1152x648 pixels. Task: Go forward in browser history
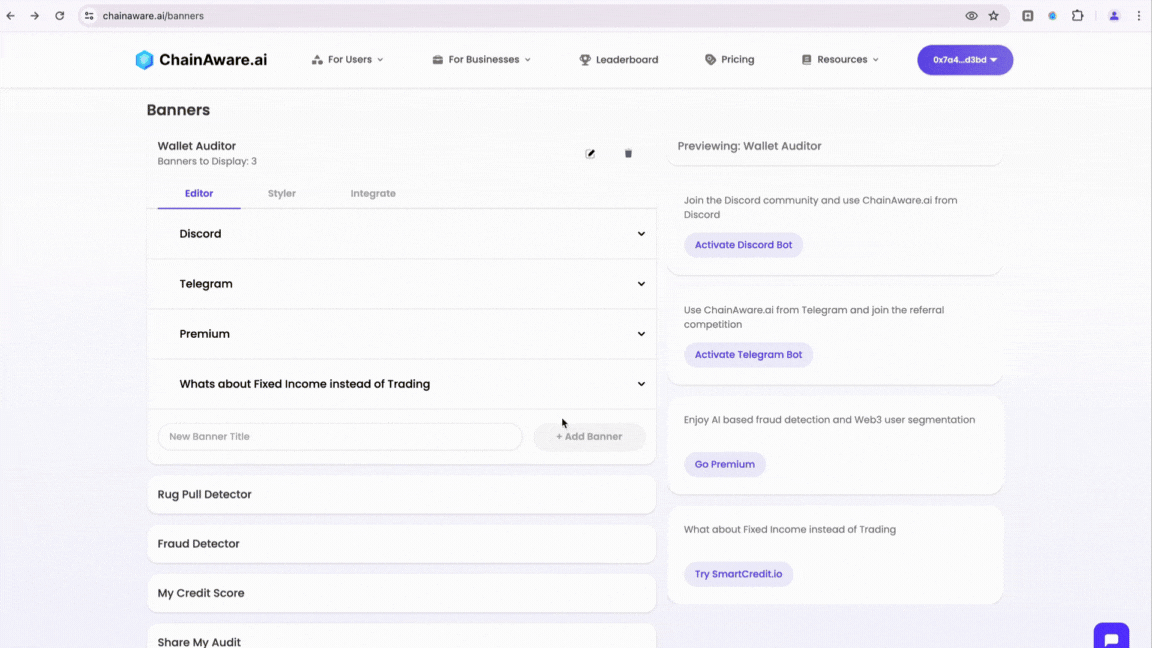pyautogui.click(x=35, y=15)
